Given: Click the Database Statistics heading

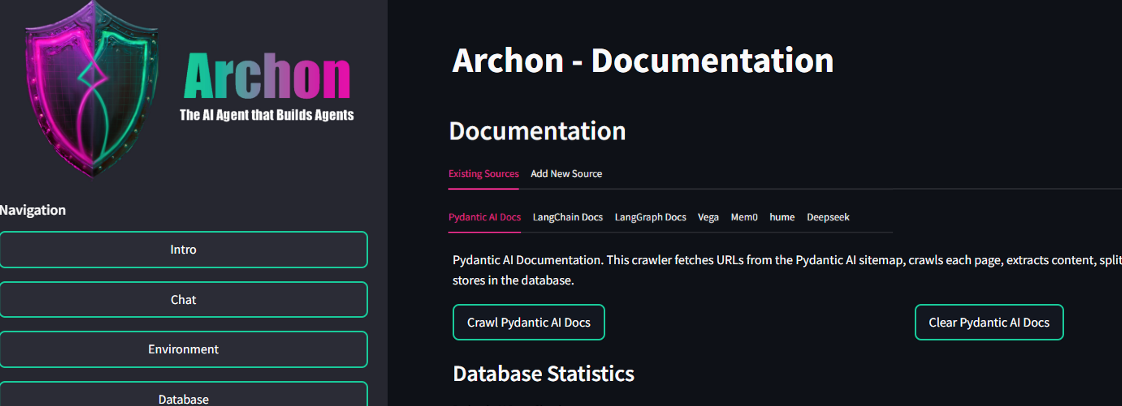Looking at the screenshot, I should [543, 374].
